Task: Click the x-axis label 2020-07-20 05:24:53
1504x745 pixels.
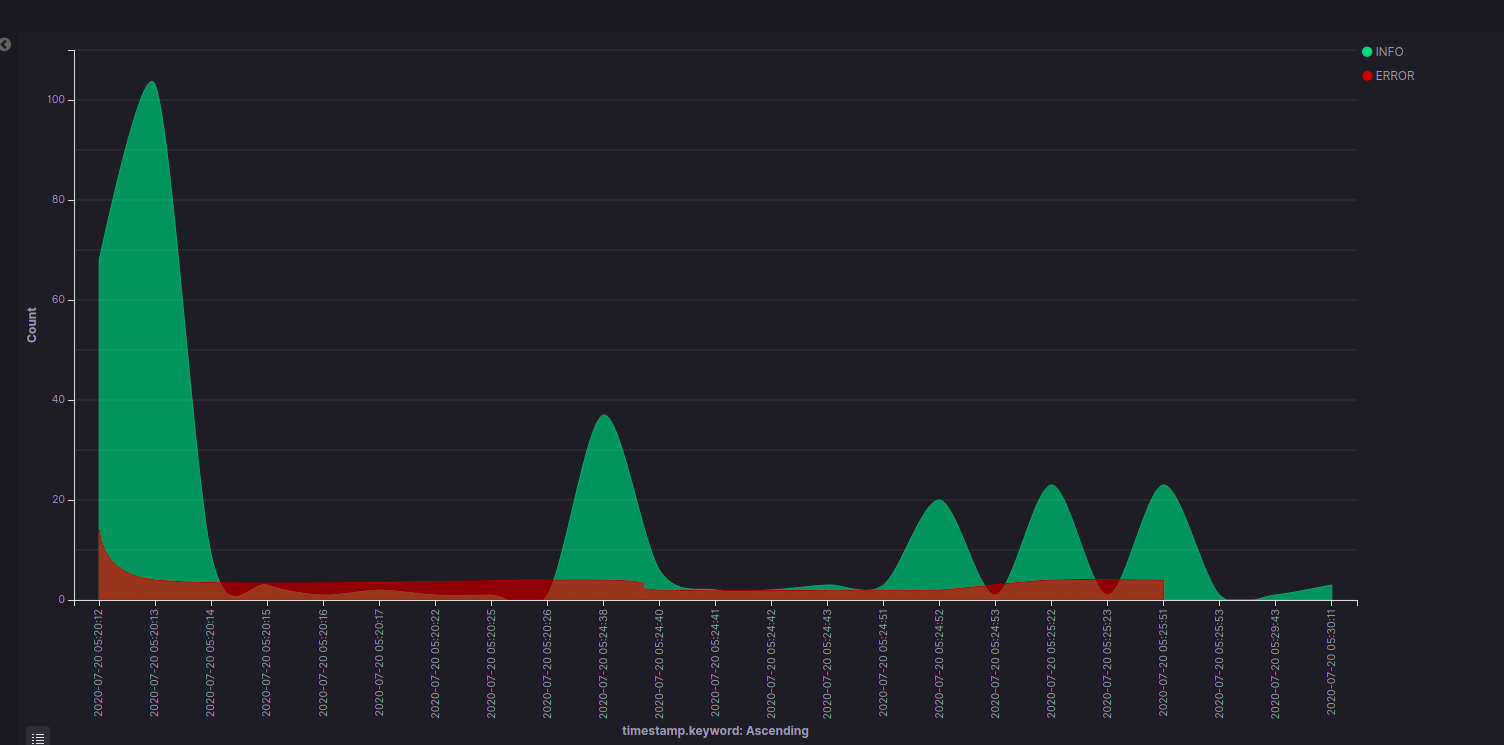Action: (995, 662)
